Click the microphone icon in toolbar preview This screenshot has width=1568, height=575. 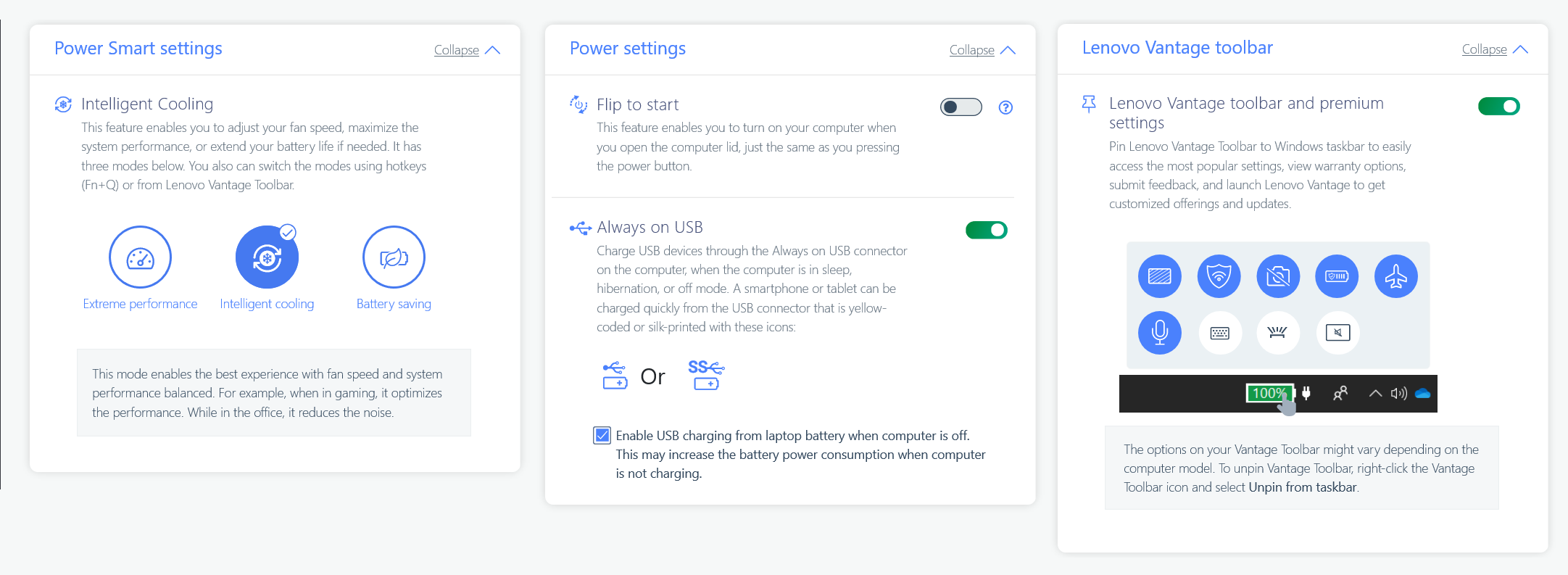[x=1160, y=332]
